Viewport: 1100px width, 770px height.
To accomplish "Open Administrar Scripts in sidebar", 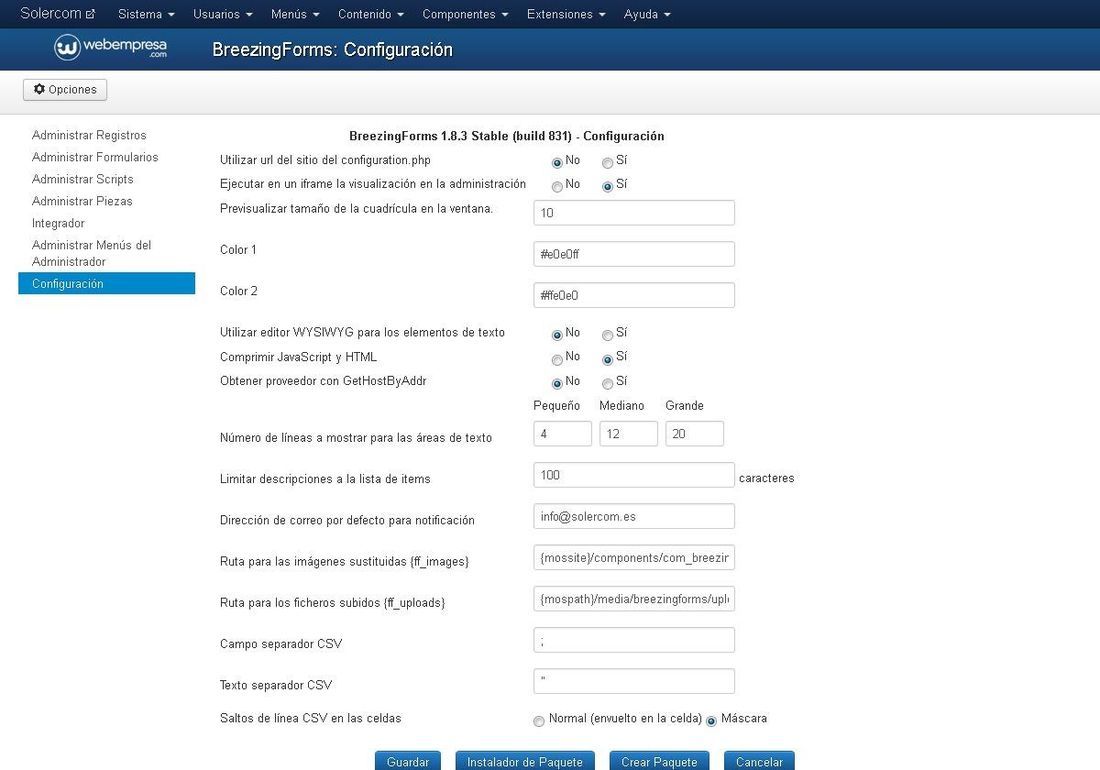I will click(82, 179).
